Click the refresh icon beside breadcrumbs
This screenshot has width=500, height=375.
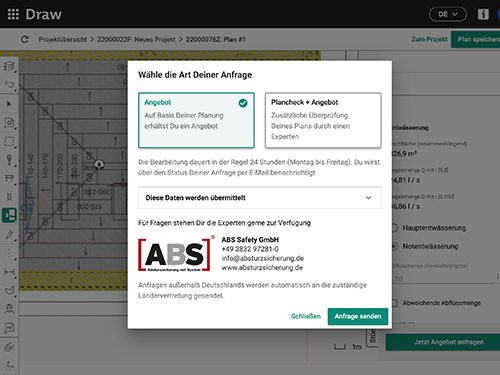tap(25, 39)
